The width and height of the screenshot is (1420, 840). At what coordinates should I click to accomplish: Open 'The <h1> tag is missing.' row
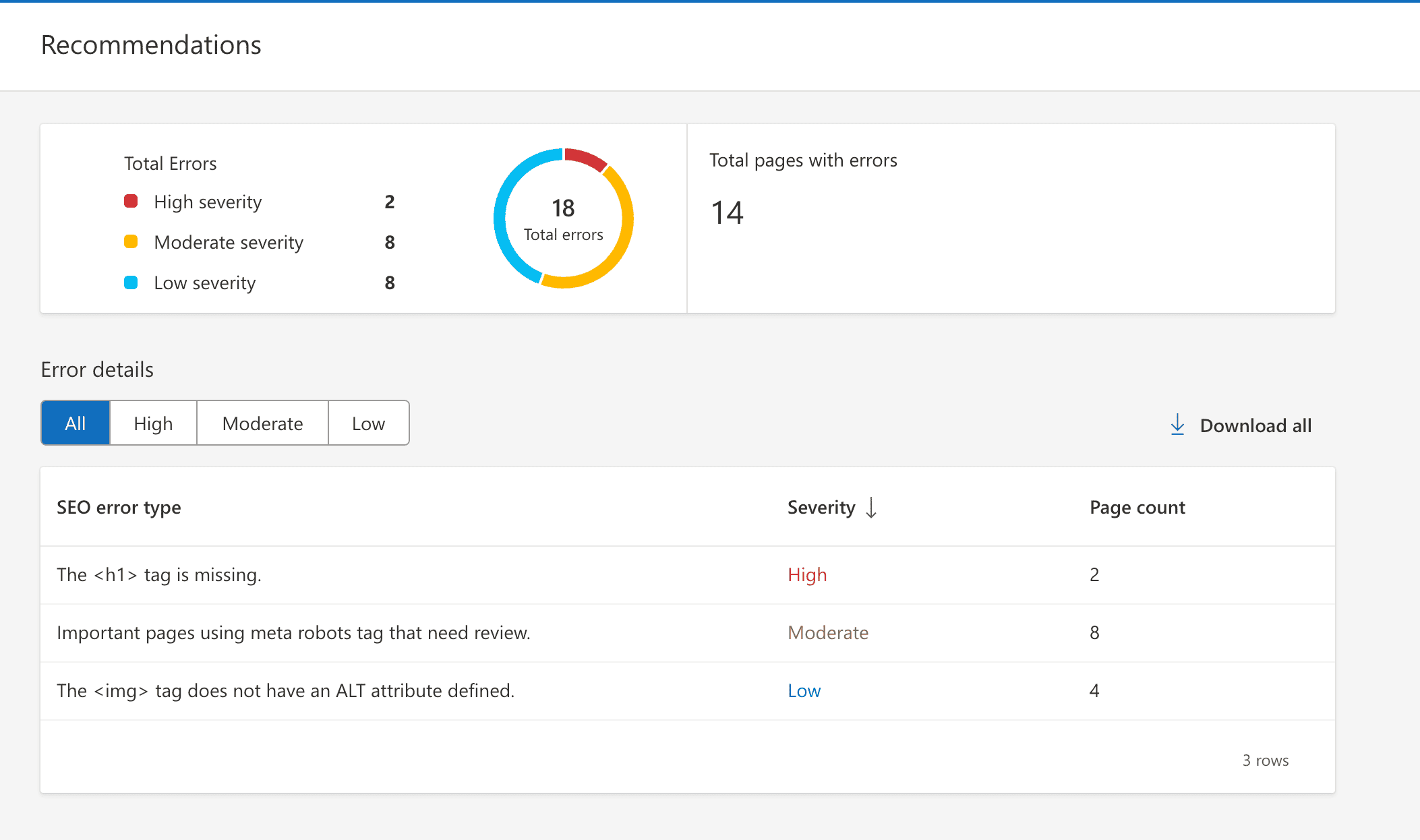[688, 575]
